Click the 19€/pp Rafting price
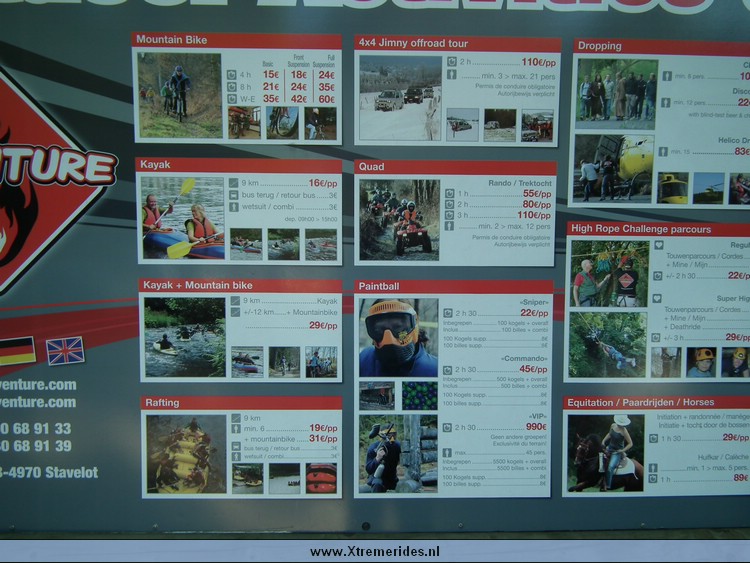 (x=323, y=428)
